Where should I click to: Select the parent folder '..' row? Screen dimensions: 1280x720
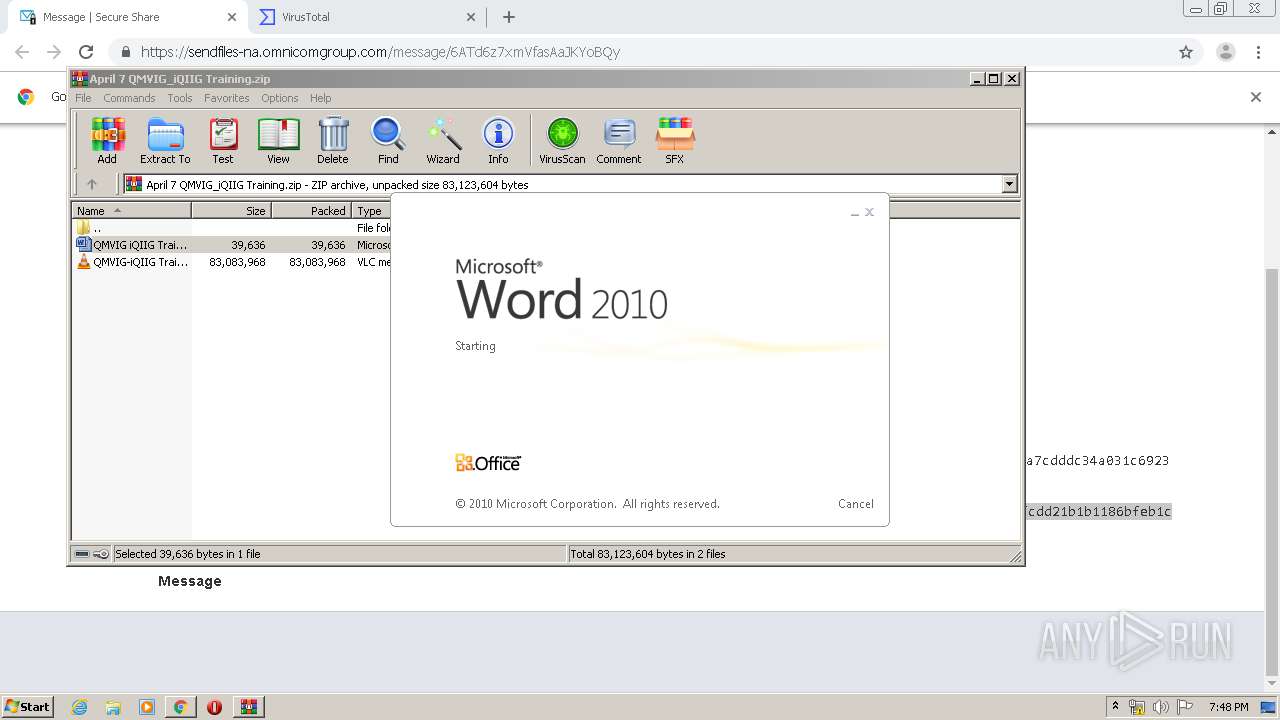click(232, 228)
